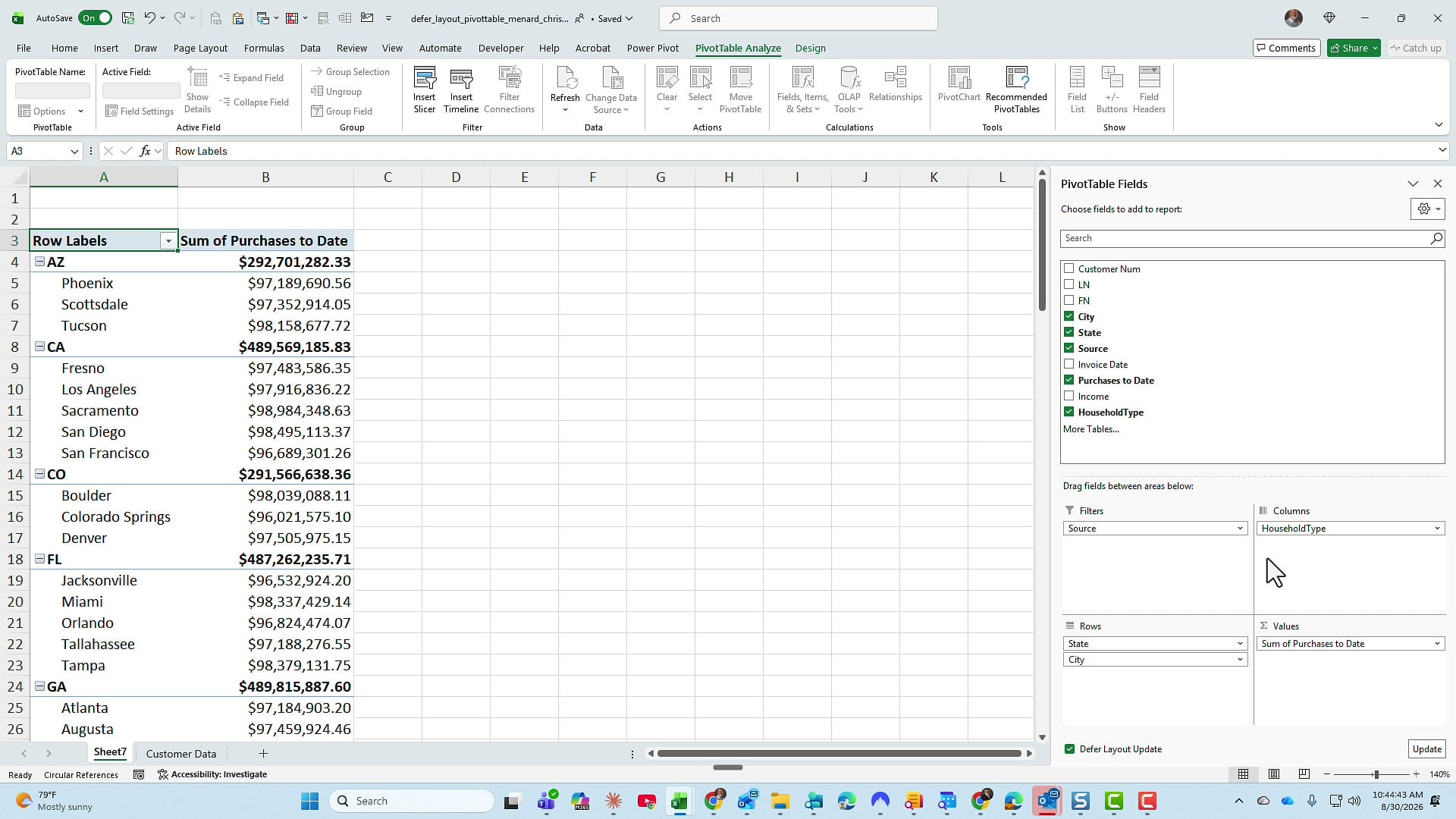Image resolution: width=1456 pixels, height=819 pixels.
Task: Switch to Page Layout view in status bar
Action: click(x=1274, y=774)
